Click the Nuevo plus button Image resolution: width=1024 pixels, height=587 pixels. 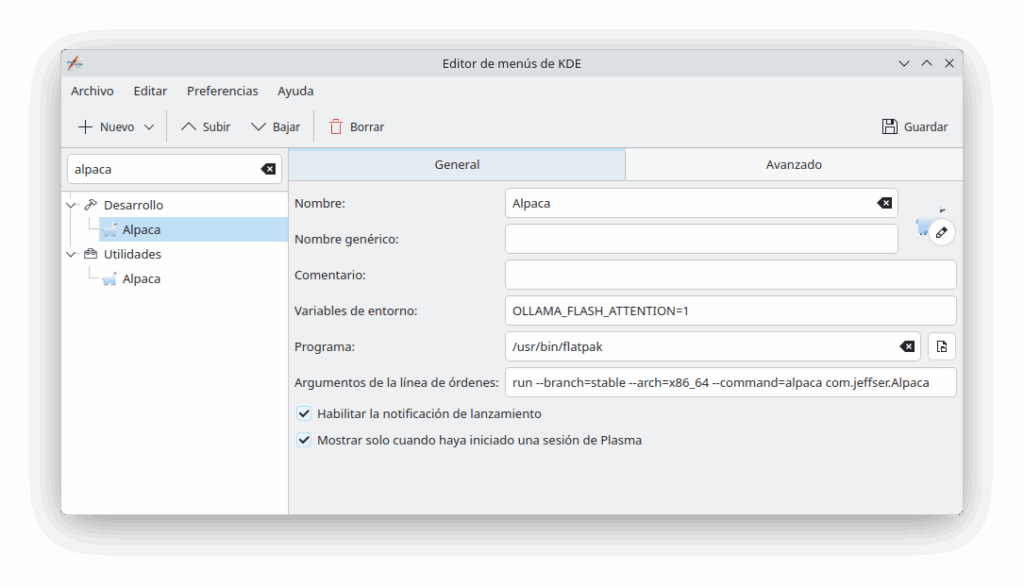click(106, 127)
